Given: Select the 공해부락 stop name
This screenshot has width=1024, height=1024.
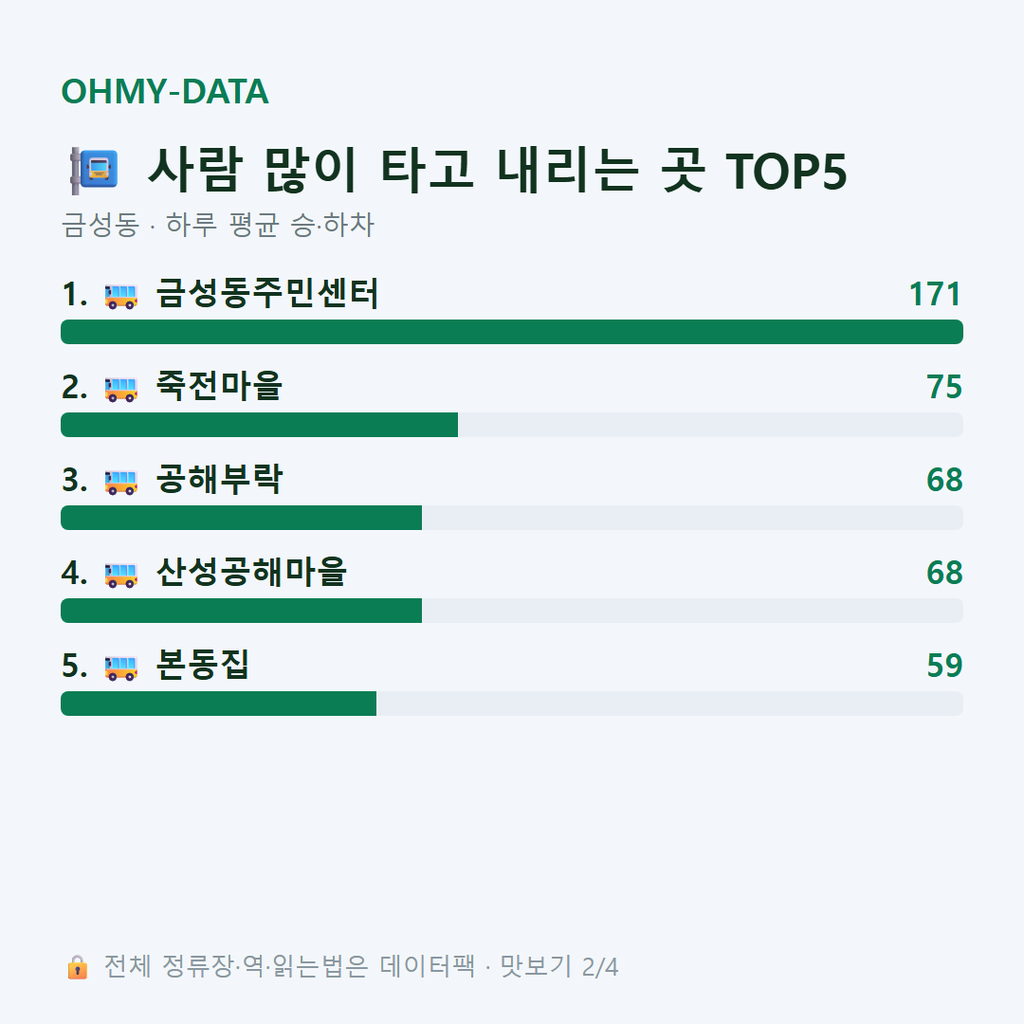Looking at the screenshot, I should click(x=219, y=479).
